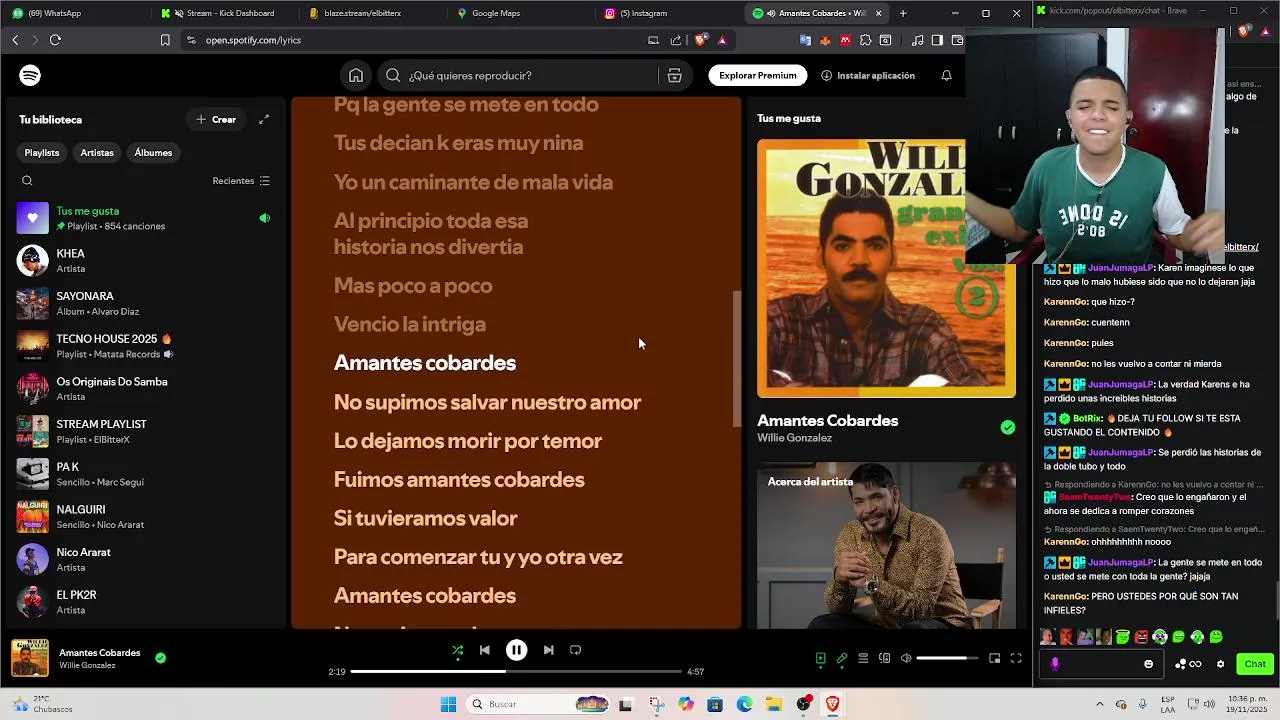Open a new browser tab
This screenshot has width=1280, height=720.
(x=903, y=13)
